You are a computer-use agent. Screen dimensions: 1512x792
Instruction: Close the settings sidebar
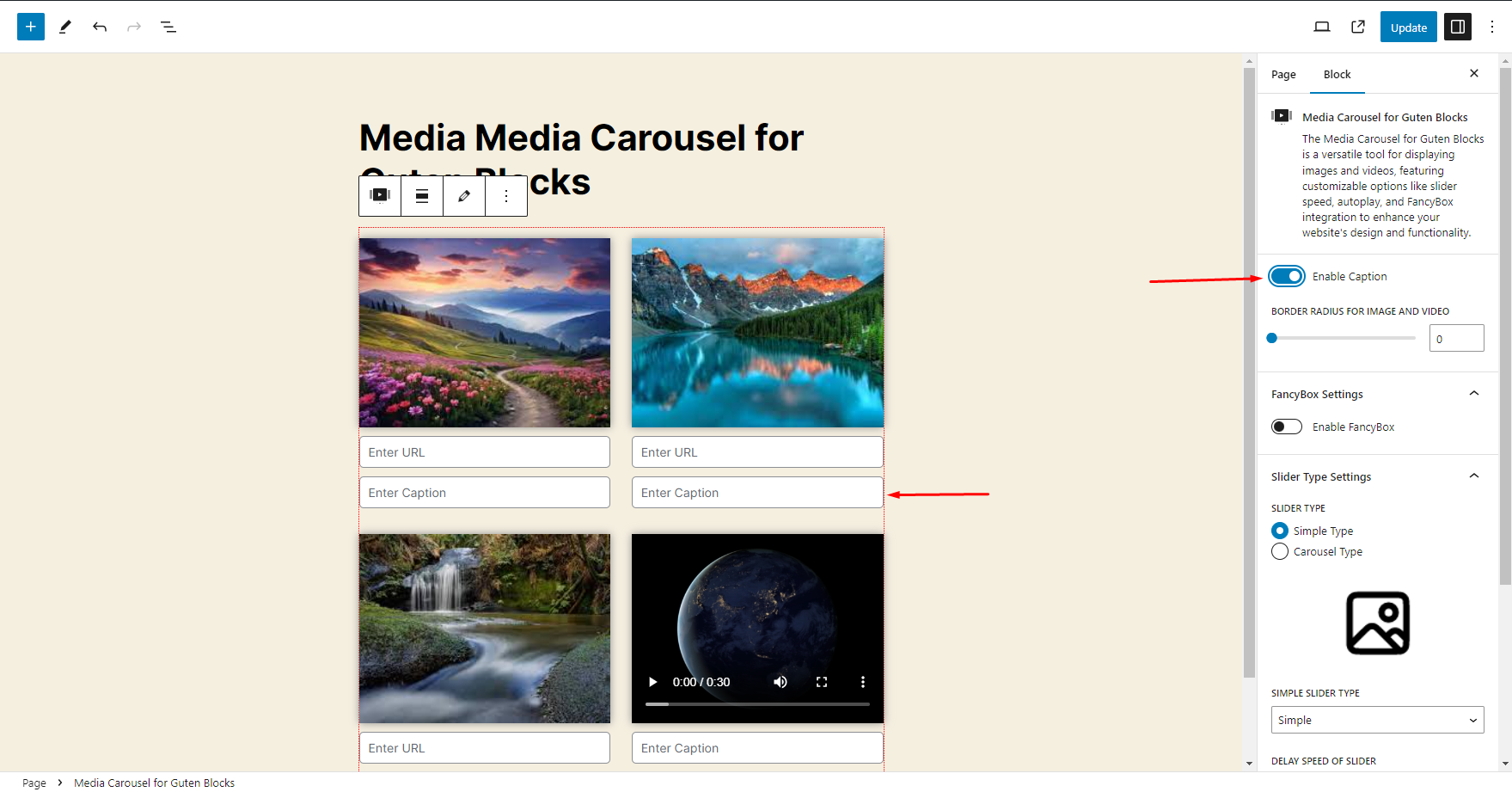coord(1474,73)
